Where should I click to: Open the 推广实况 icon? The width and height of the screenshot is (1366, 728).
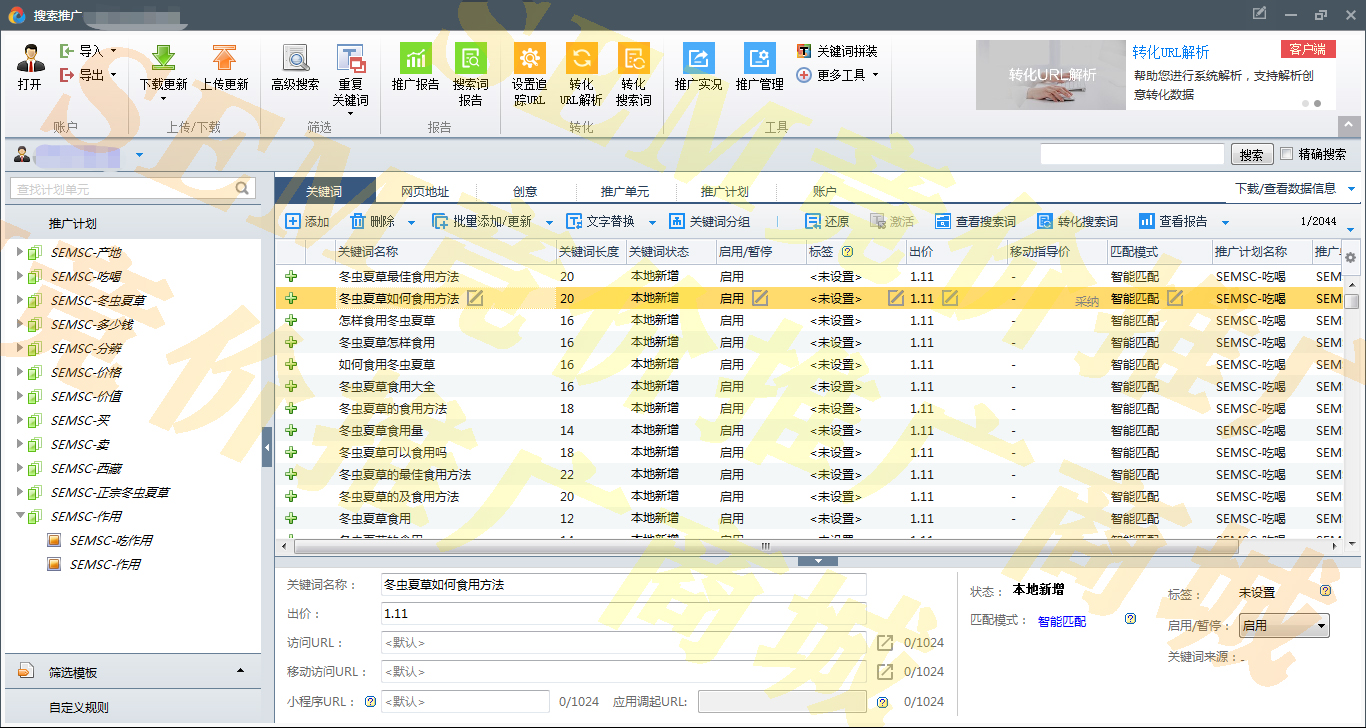point(698,59)
